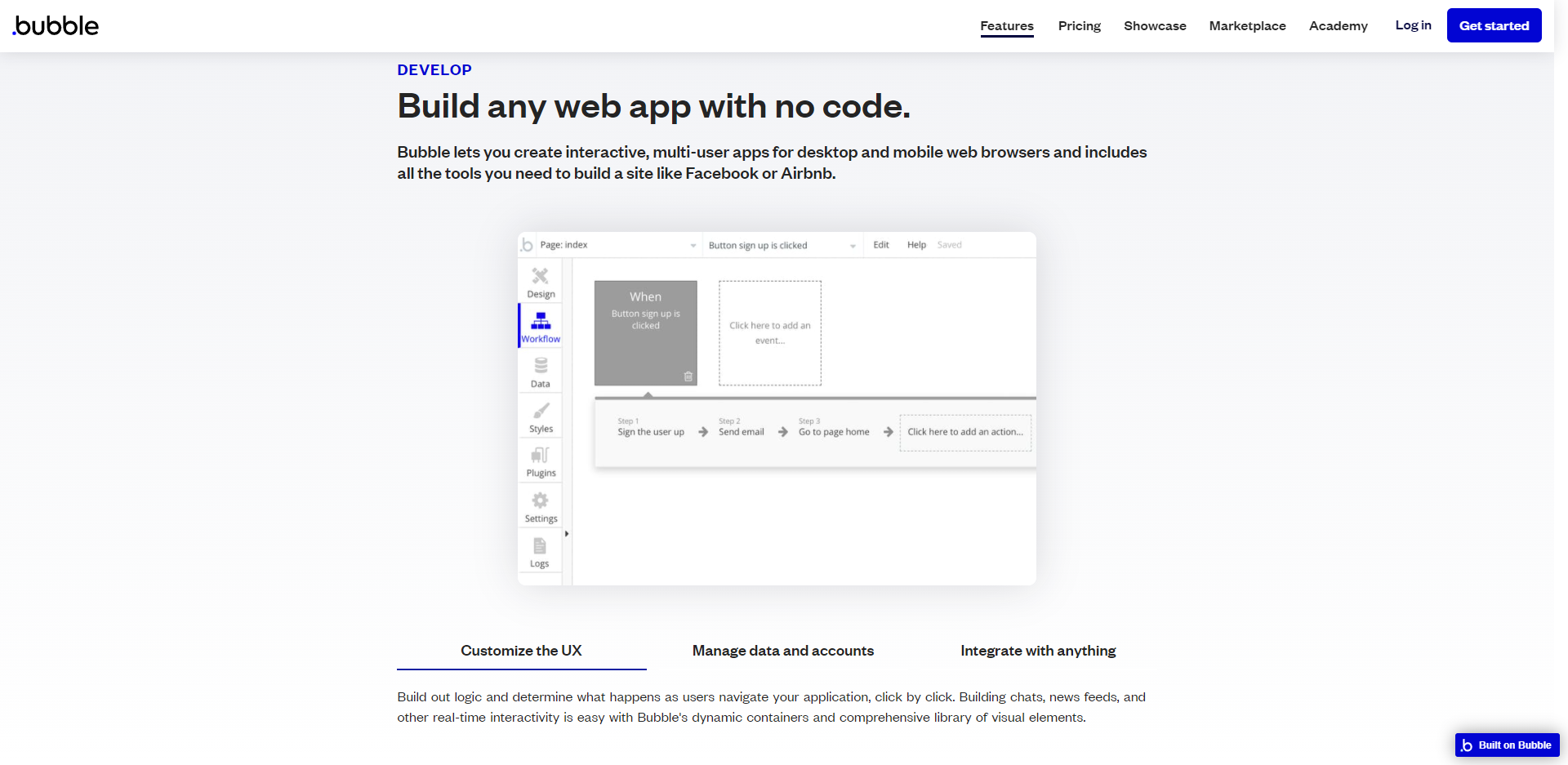1568x765 pixels.
Task: Select the Styles brush icon
Action: [x=541, y=410]
